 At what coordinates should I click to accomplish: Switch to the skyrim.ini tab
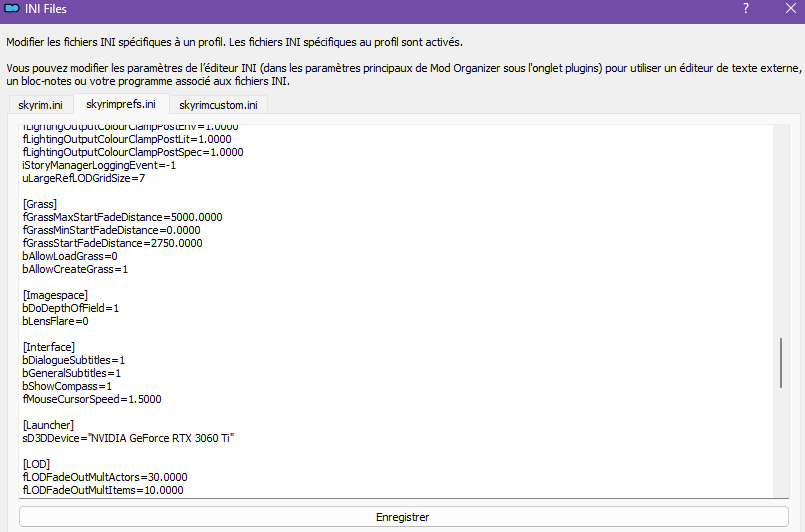click(x=41, y=105)
